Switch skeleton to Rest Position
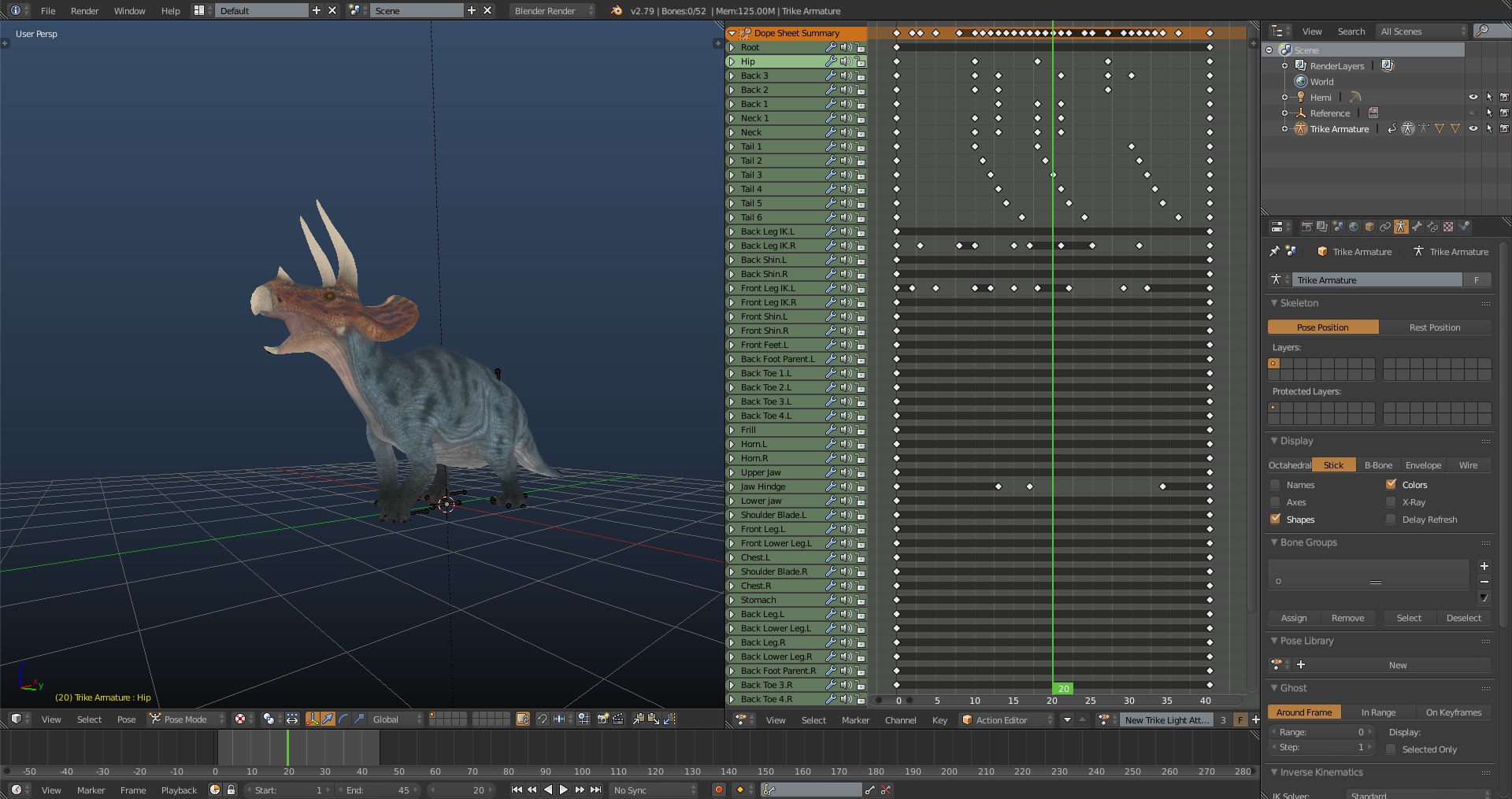The height and width of the screenshot is (799, 1512). tap(1434, 327)
